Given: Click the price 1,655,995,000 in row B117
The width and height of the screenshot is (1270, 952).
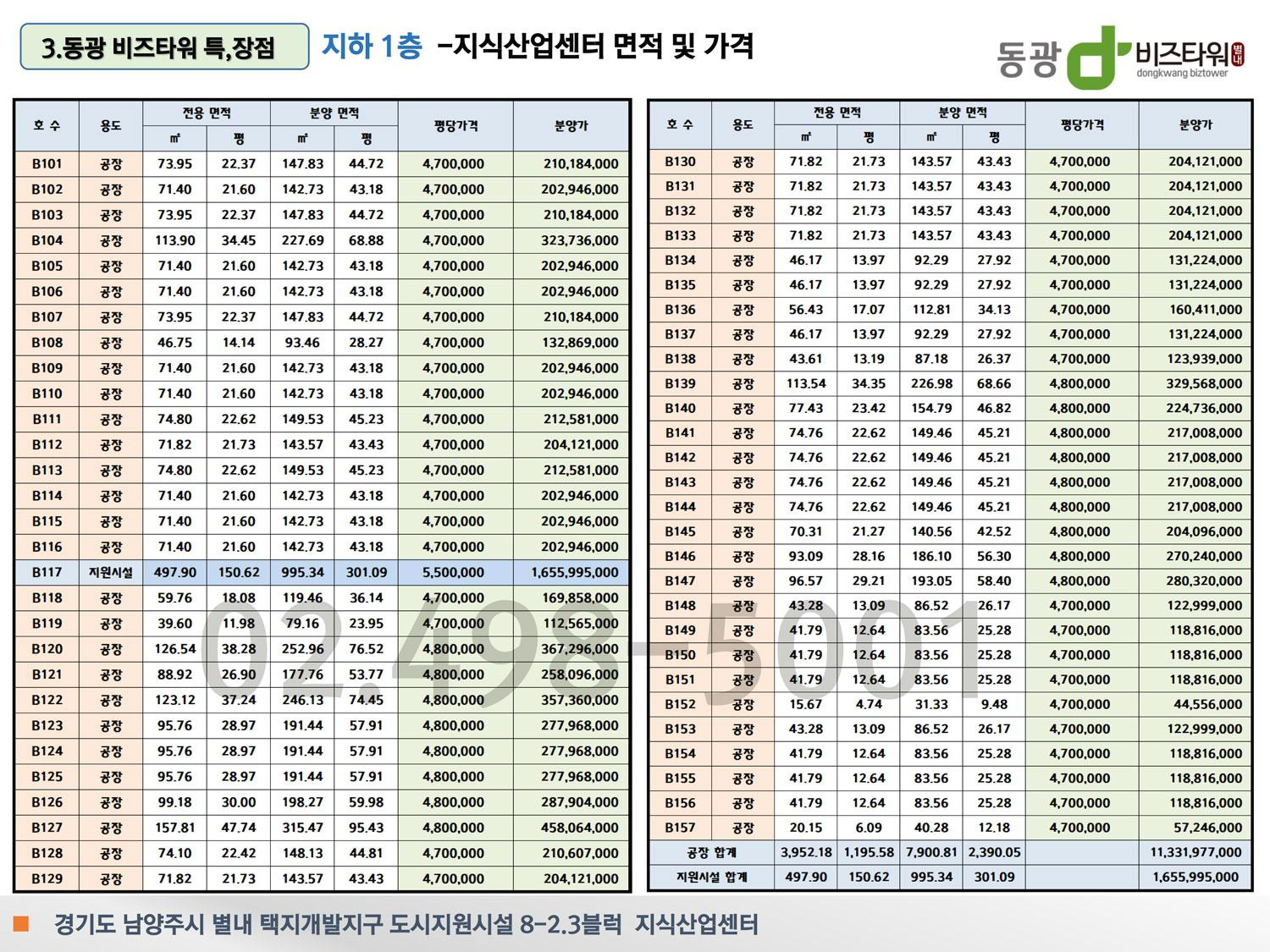Looking at the screenshot, I should click(x=575, y=572).
